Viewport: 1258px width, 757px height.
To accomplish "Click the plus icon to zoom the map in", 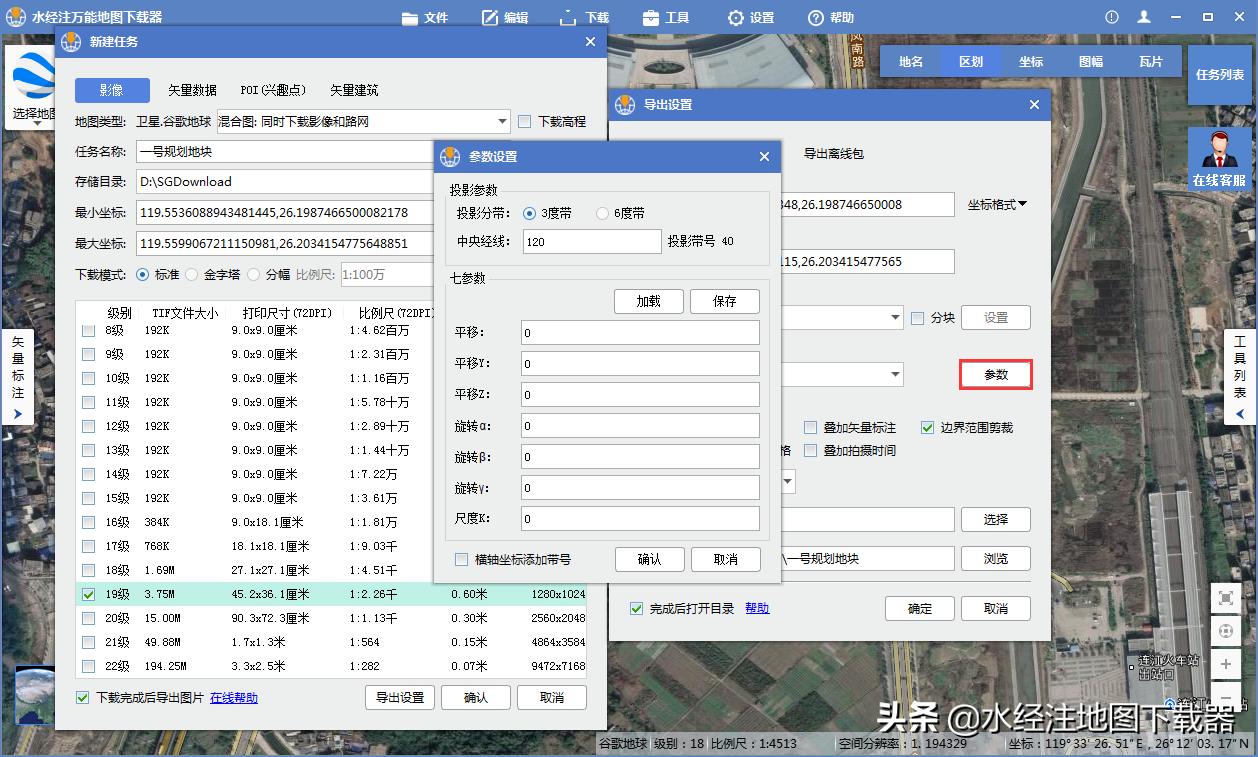I will click(1226, 664).
